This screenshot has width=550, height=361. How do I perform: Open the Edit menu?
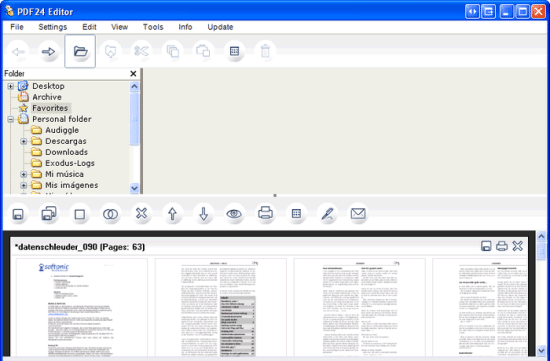click(89, 27)
